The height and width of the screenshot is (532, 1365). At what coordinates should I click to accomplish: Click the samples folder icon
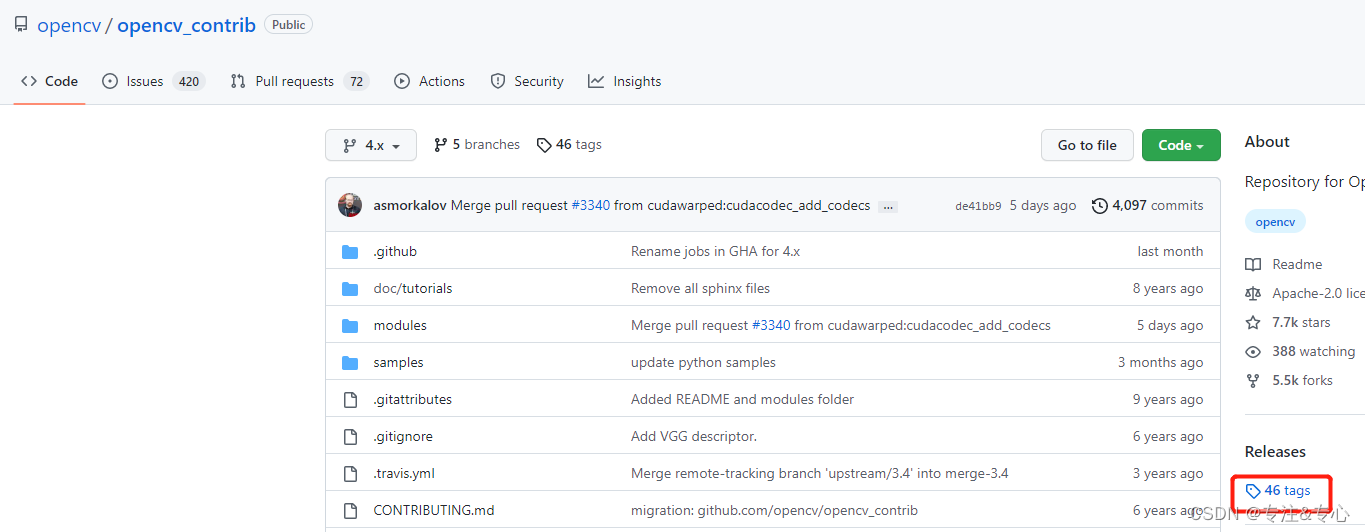point(350,363)
